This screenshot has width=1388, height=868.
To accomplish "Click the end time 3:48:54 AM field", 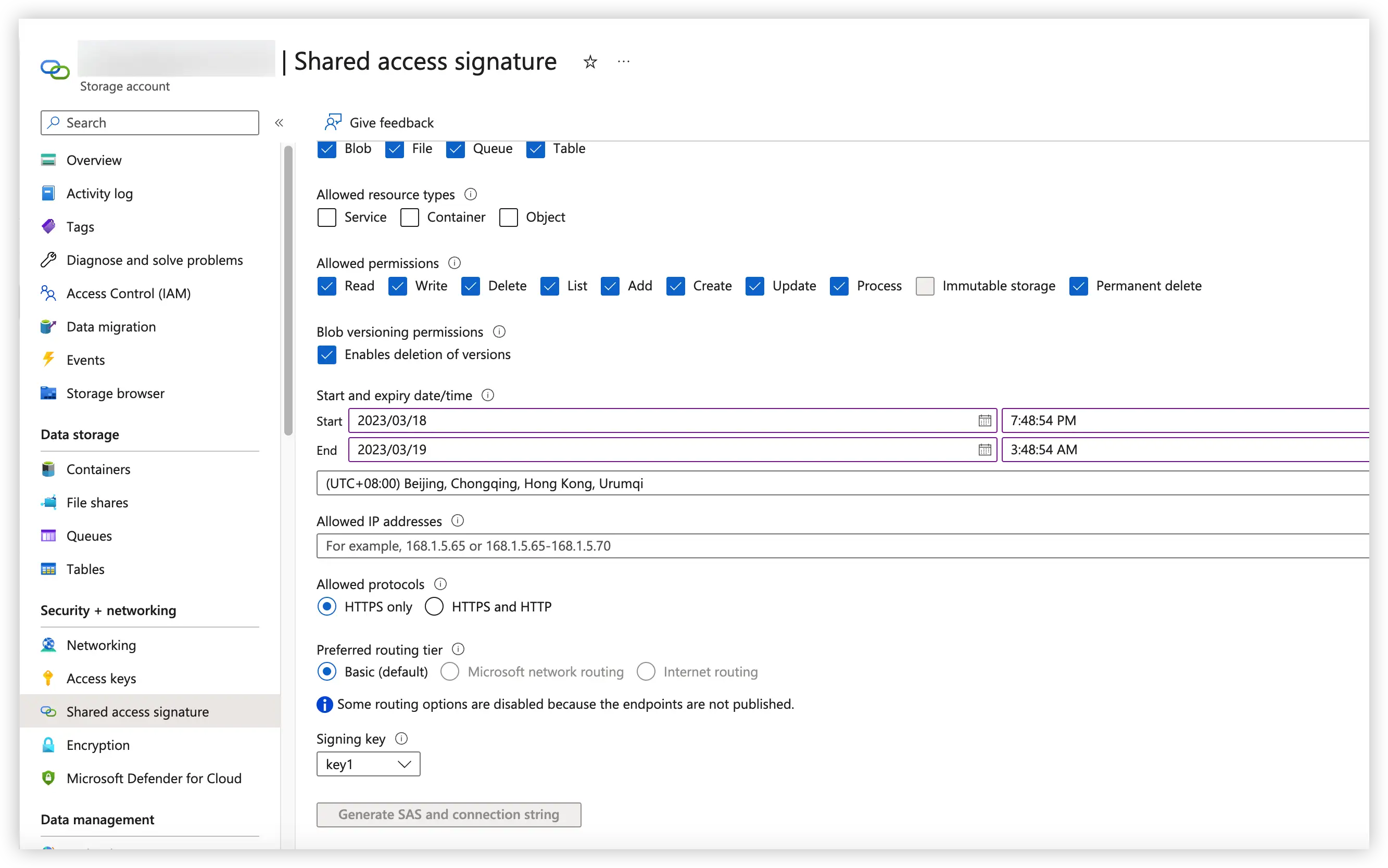I will 1185,450.
